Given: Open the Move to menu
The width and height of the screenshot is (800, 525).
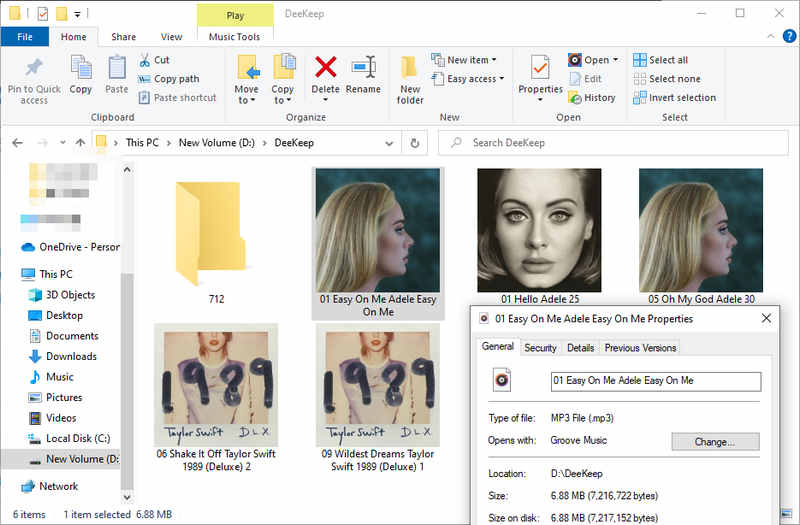Looking at the screenshot, I should point(247,80).
